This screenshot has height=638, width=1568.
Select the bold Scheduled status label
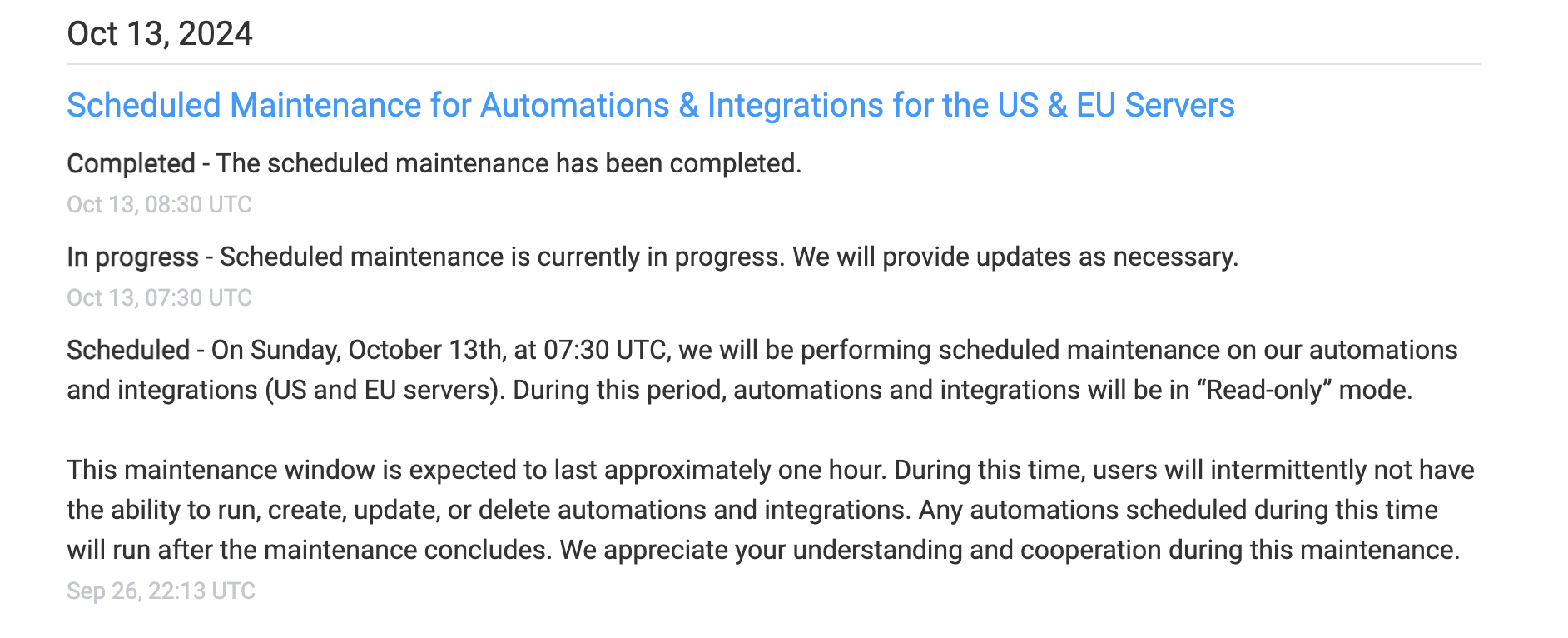click(128, 350)
